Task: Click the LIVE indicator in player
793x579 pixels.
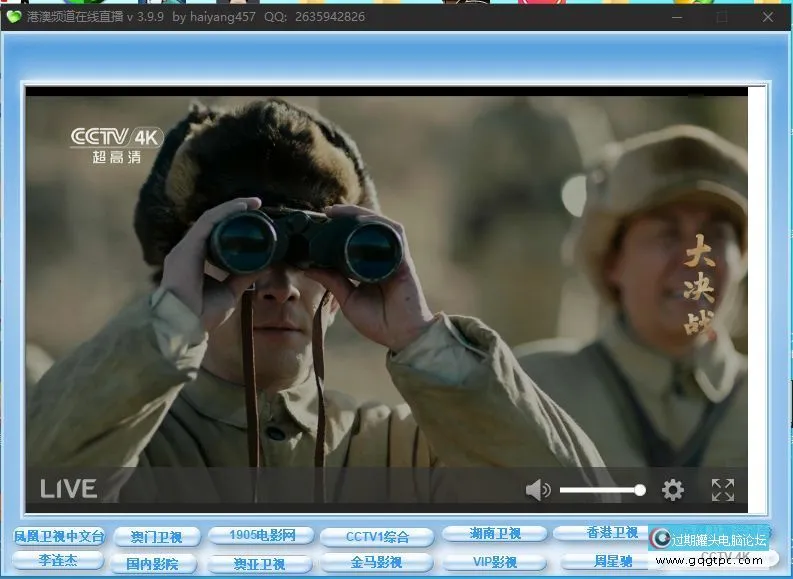Action: pyautogui.click(x=68, y=489)
